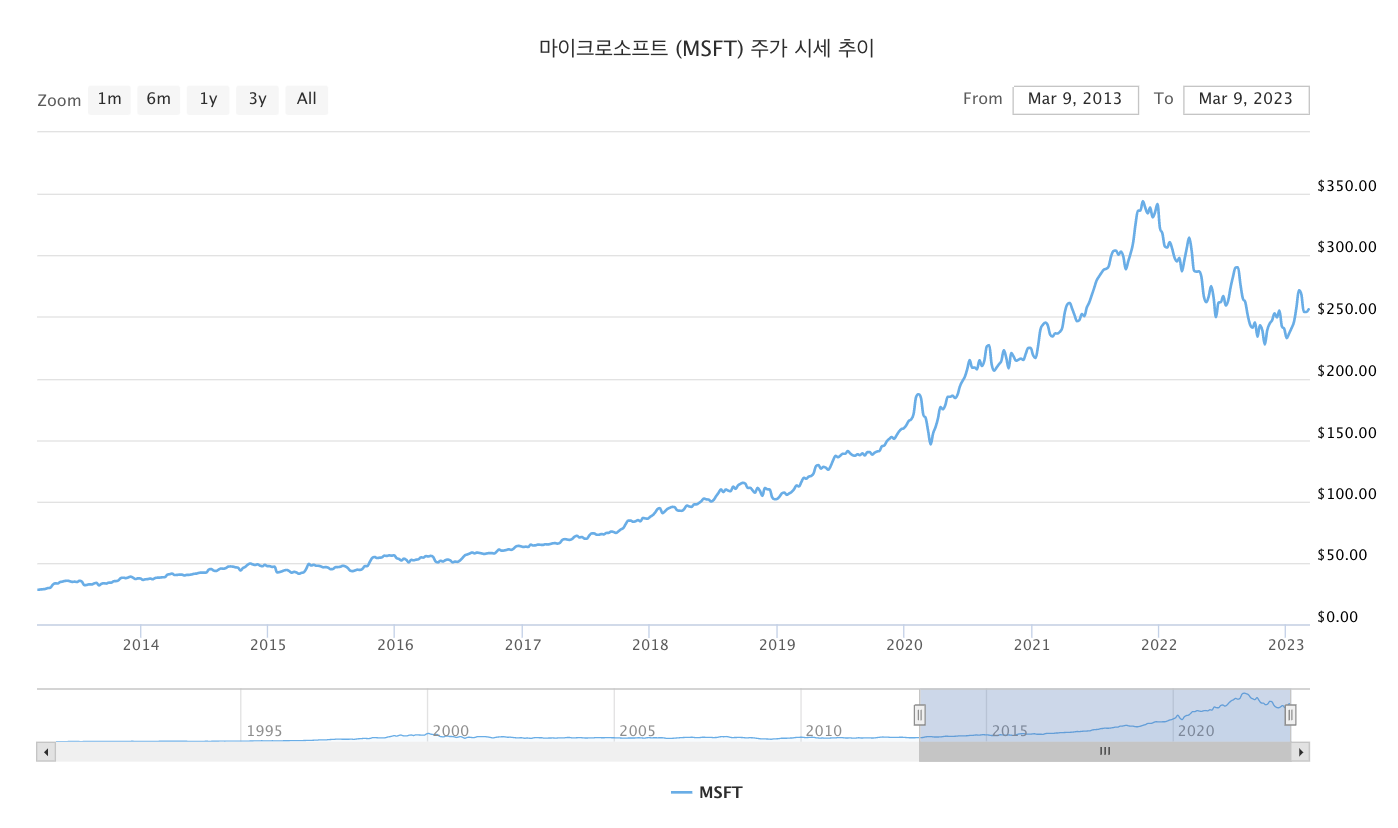Click the $150.00 y-axis label
Image resolution: width=1398 pixels, height=828 pixels.
pos(1347,433)
